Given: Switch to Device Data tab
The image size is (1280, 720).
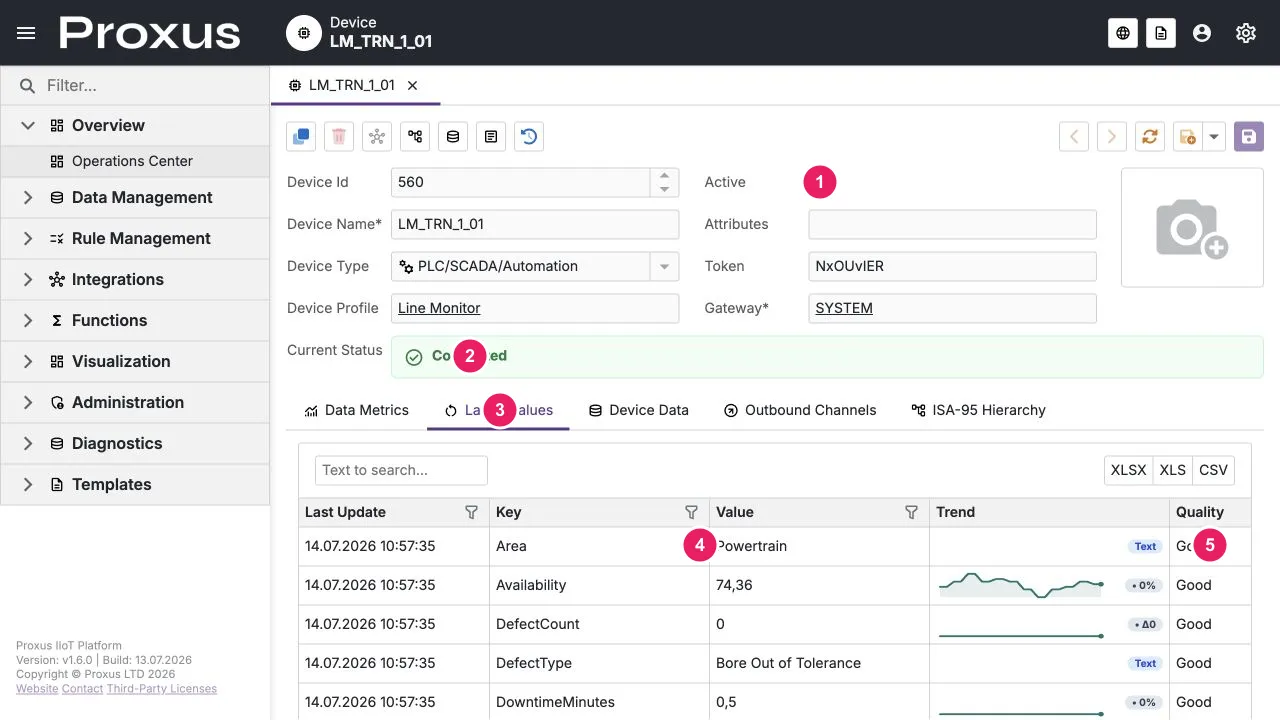Looking at the screenshot, I should point(639,410).
